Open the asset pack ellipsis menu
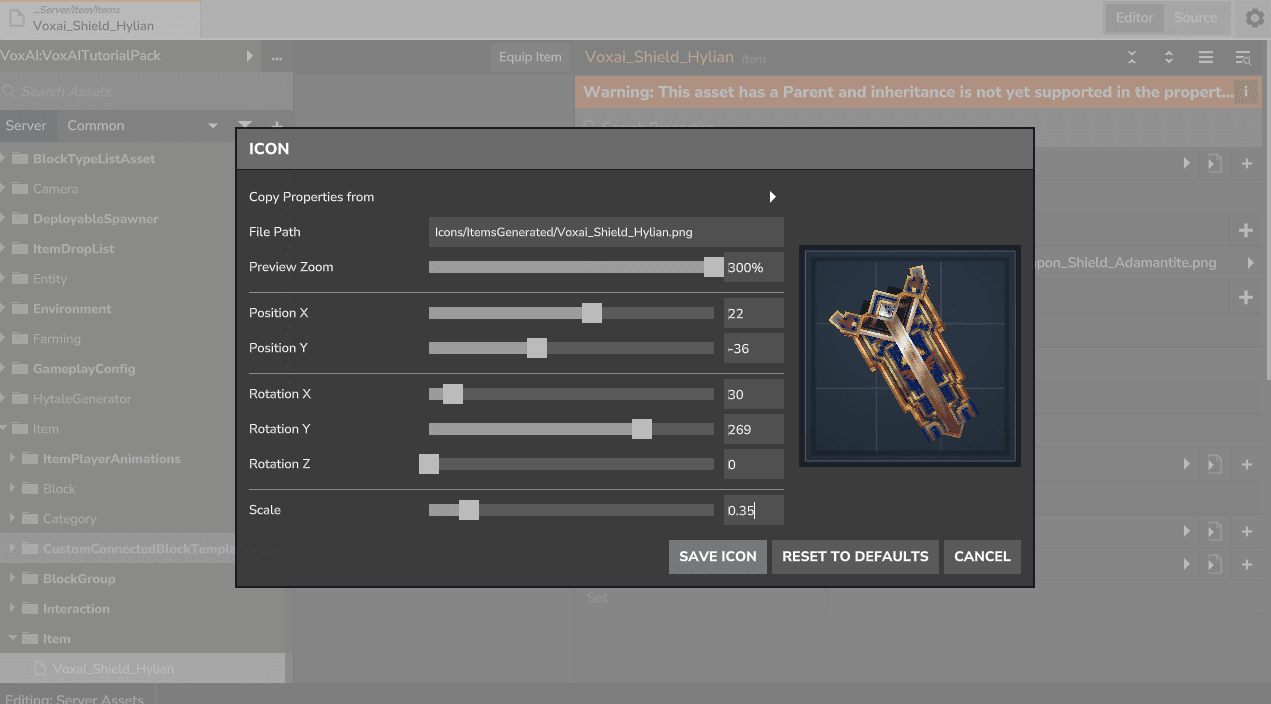This screenshot has height=704, width=1271. [x=276, y=57]
